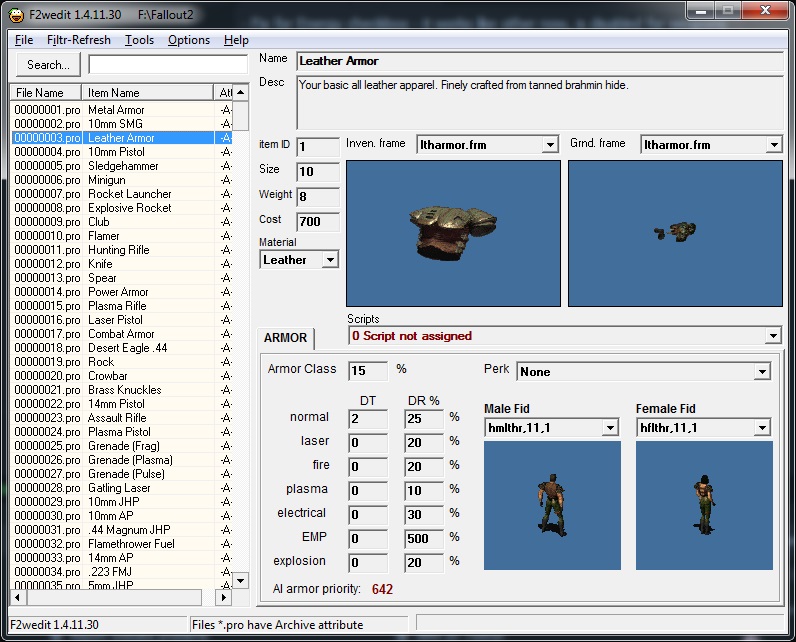Click the list scroll down arrow
Image resolution: width=796 pixels, height=642 pixels.
[241, 580]
